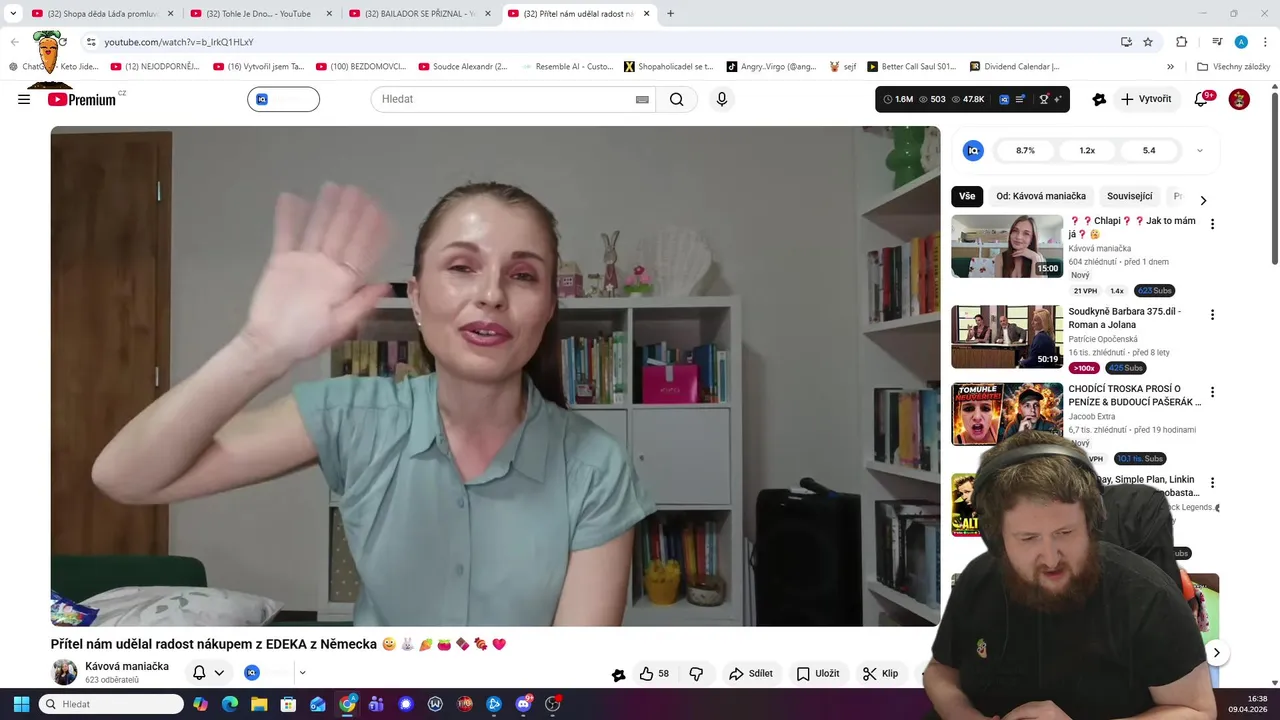Click the search magnifier button
This screenshot has height=720, width=1280.
coord(677,99)
